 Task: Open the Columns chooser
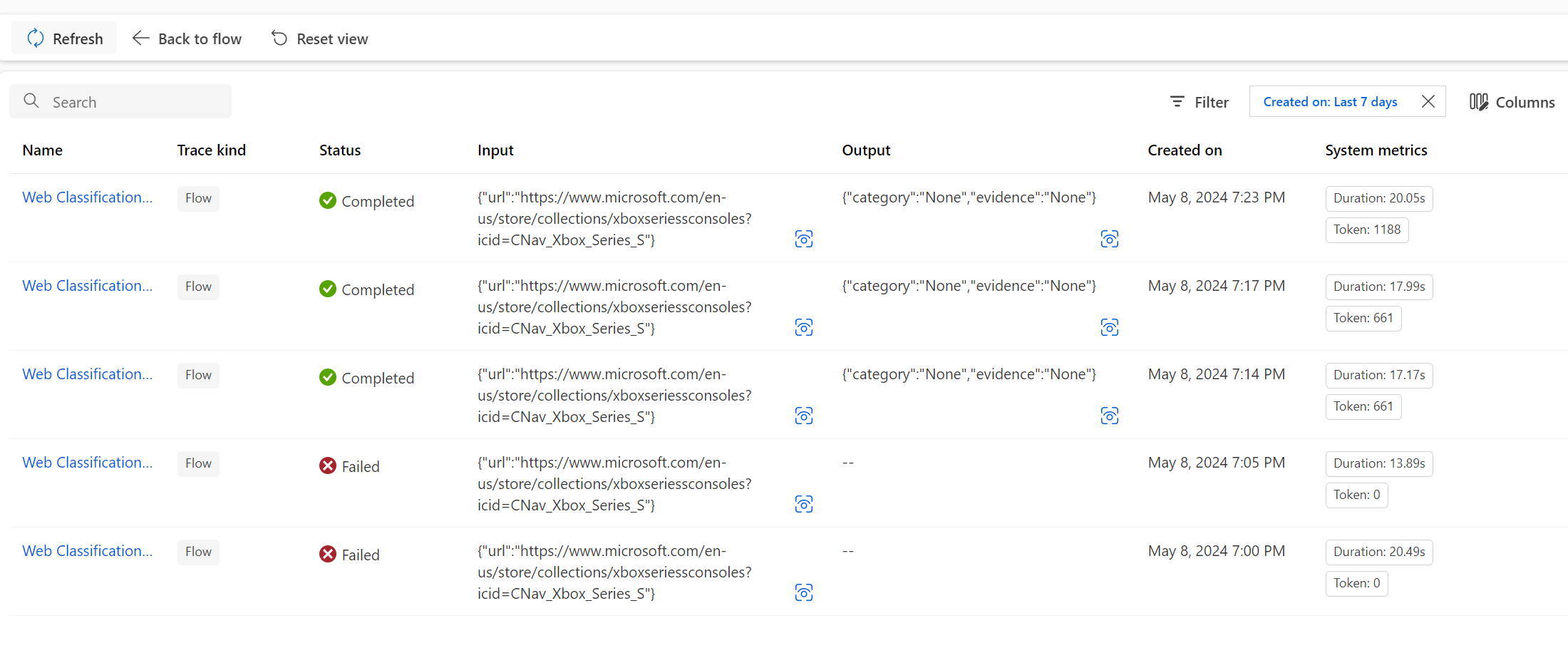(x=1512, y=102)
